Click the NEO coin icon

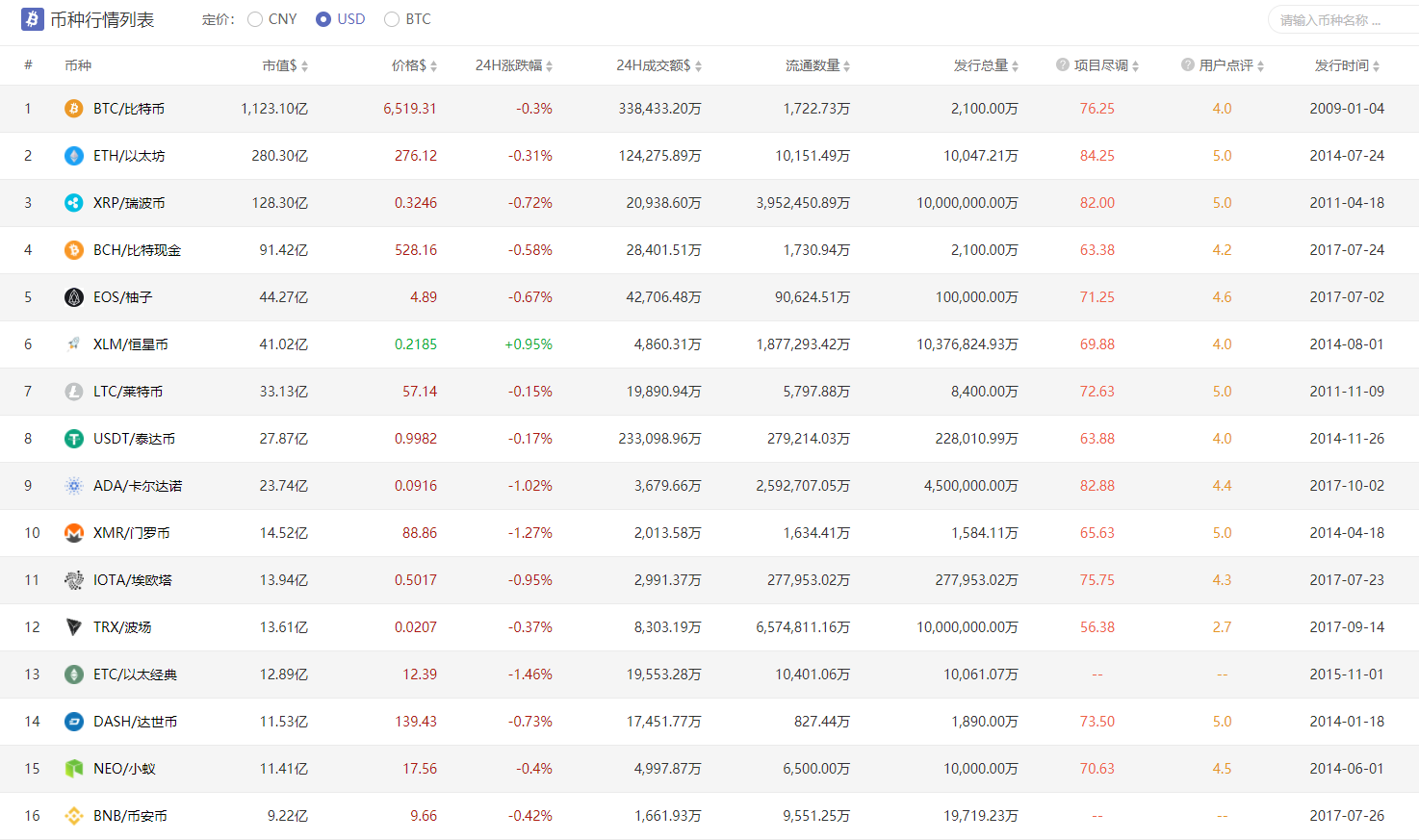click(x=74, y=769)
